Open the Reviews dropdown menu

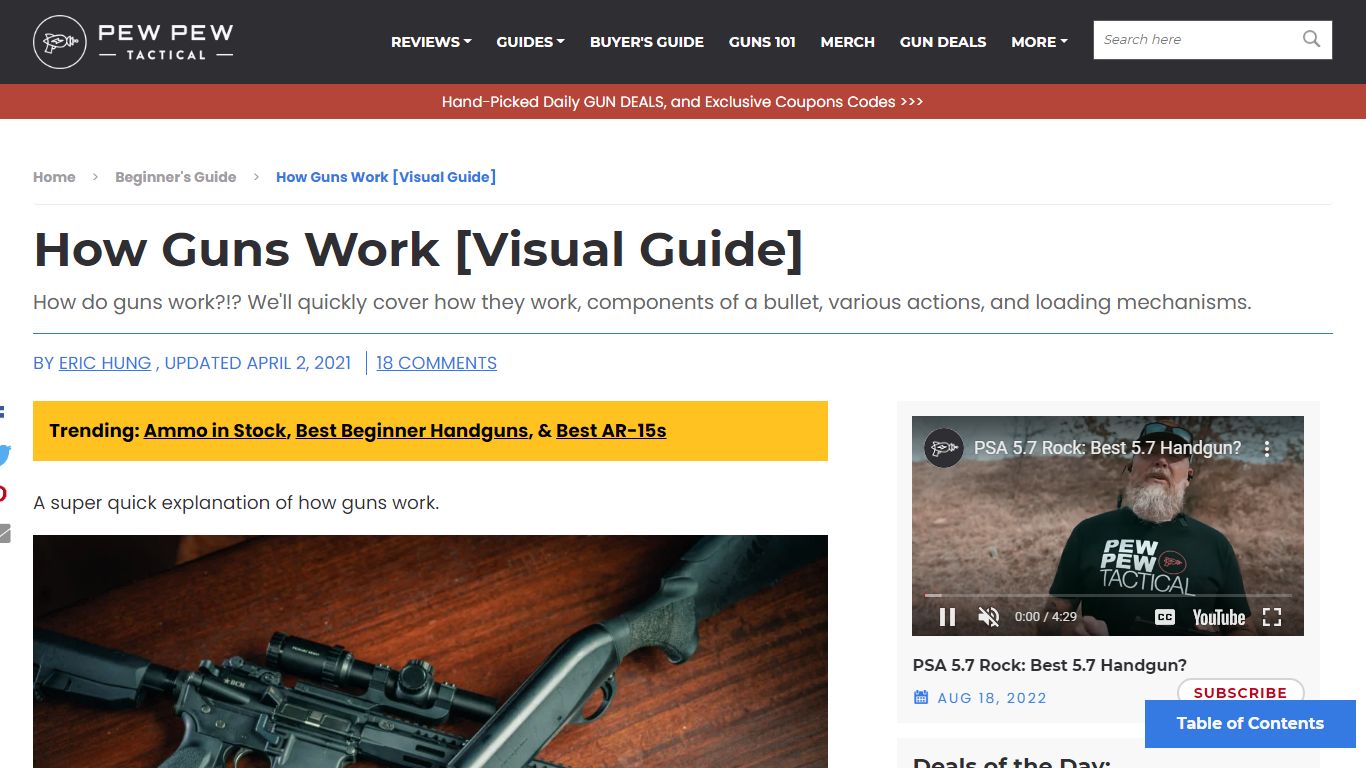431,42
